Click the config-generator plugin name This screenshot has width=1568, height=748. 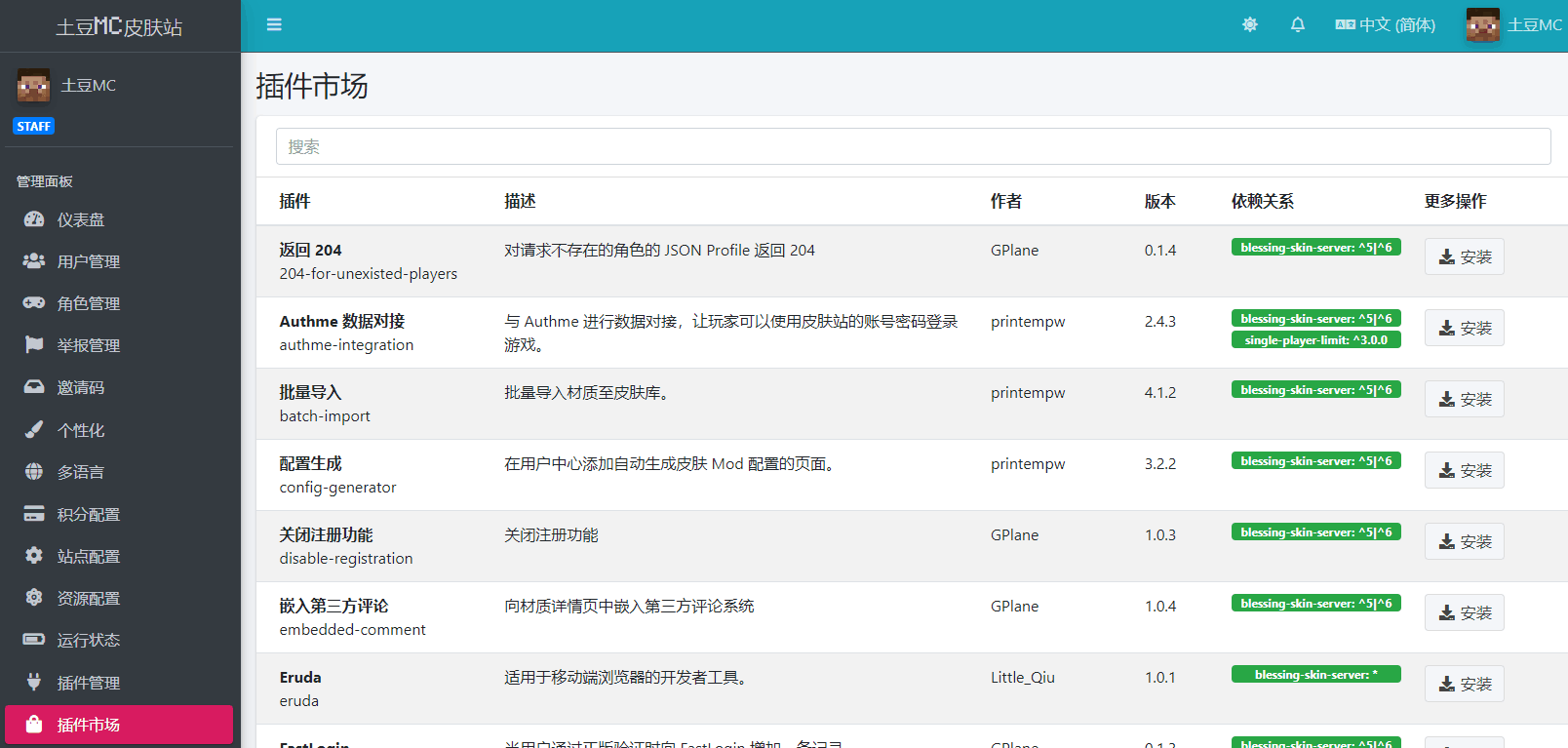(337, 488)
